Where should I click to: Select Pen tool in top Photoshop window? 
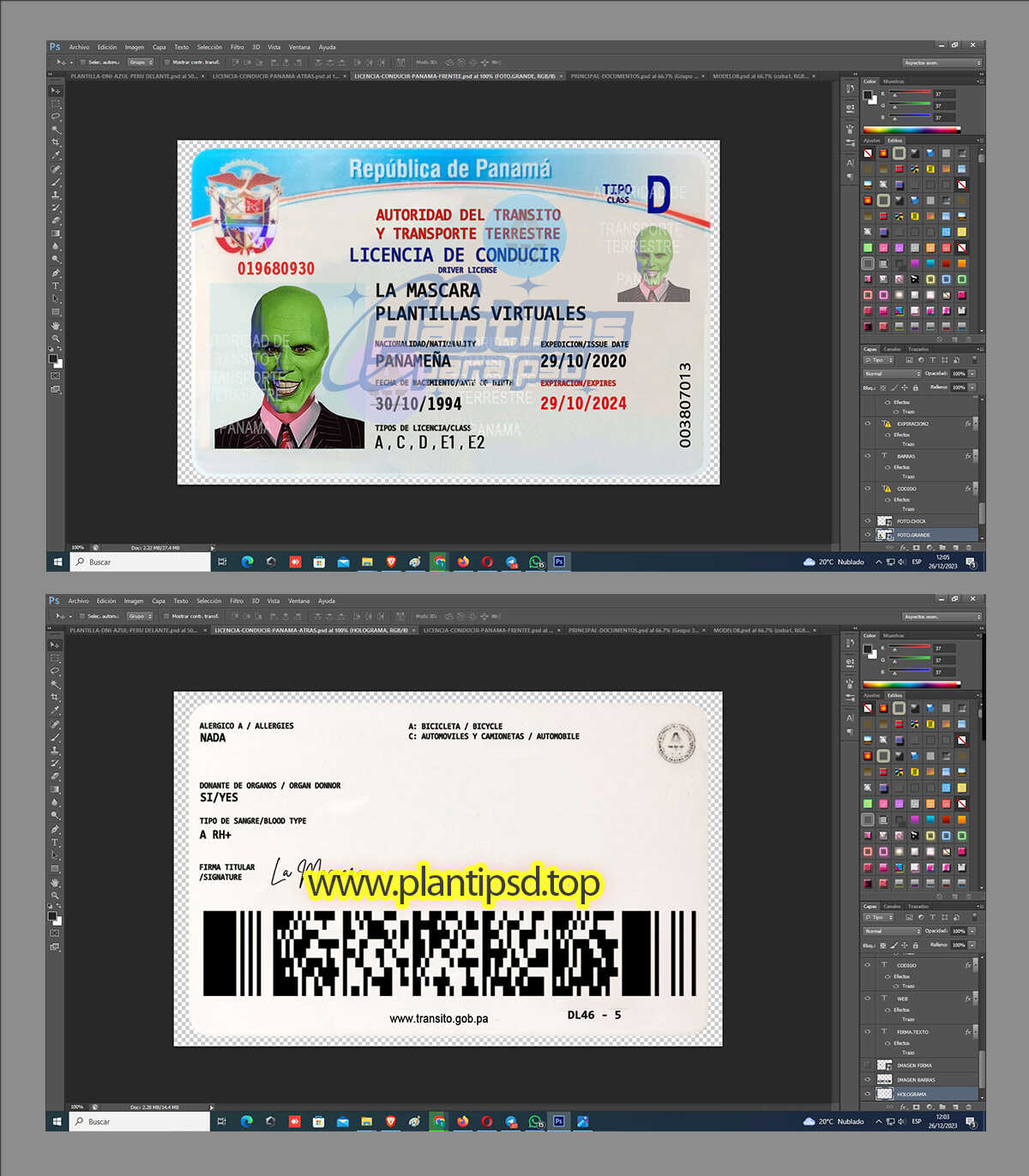pos(56,273)
